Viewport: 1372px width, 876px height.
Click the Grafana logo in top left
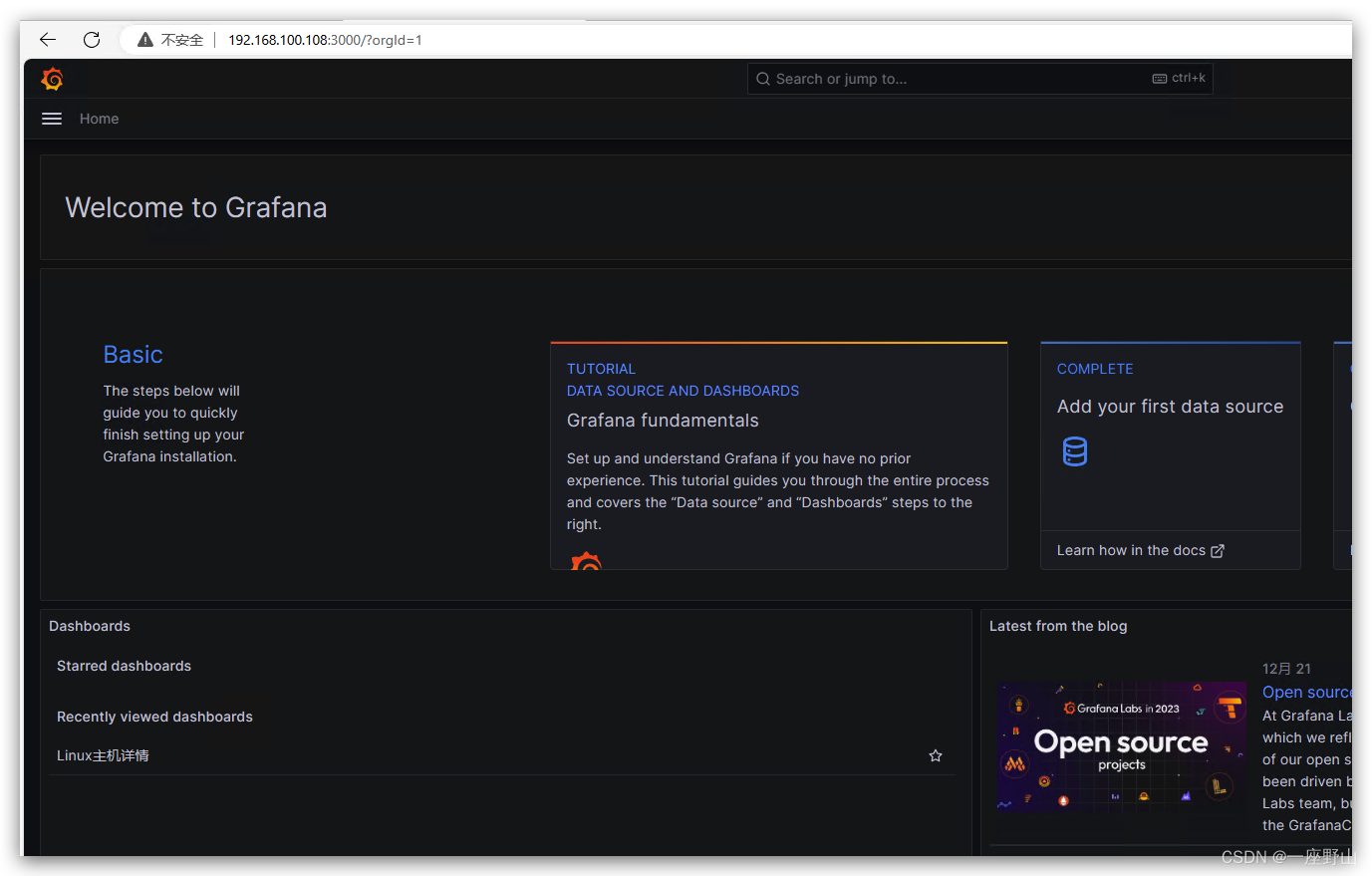coord(52,79)
